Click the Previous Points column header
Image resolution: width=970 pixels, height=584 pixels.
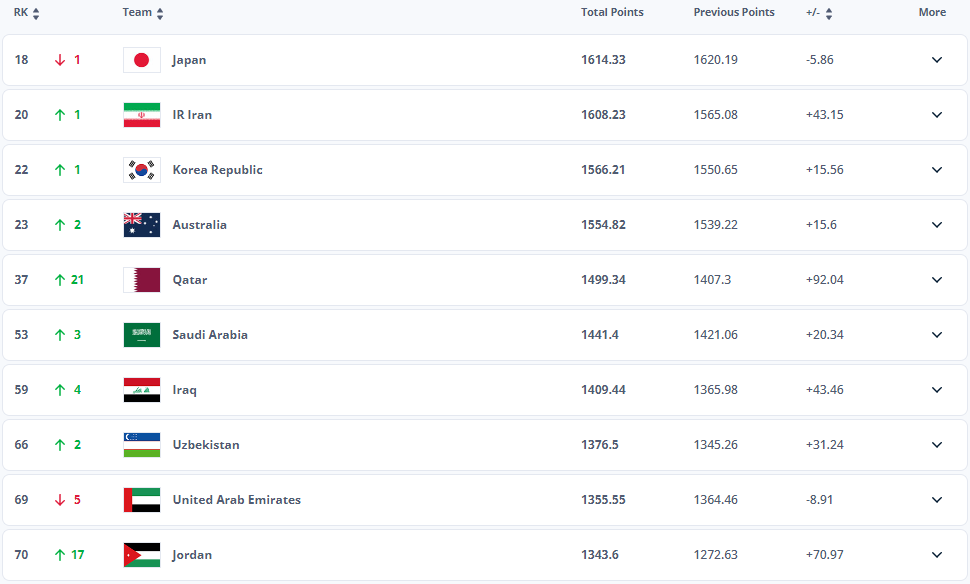click(x=734, y=12)
